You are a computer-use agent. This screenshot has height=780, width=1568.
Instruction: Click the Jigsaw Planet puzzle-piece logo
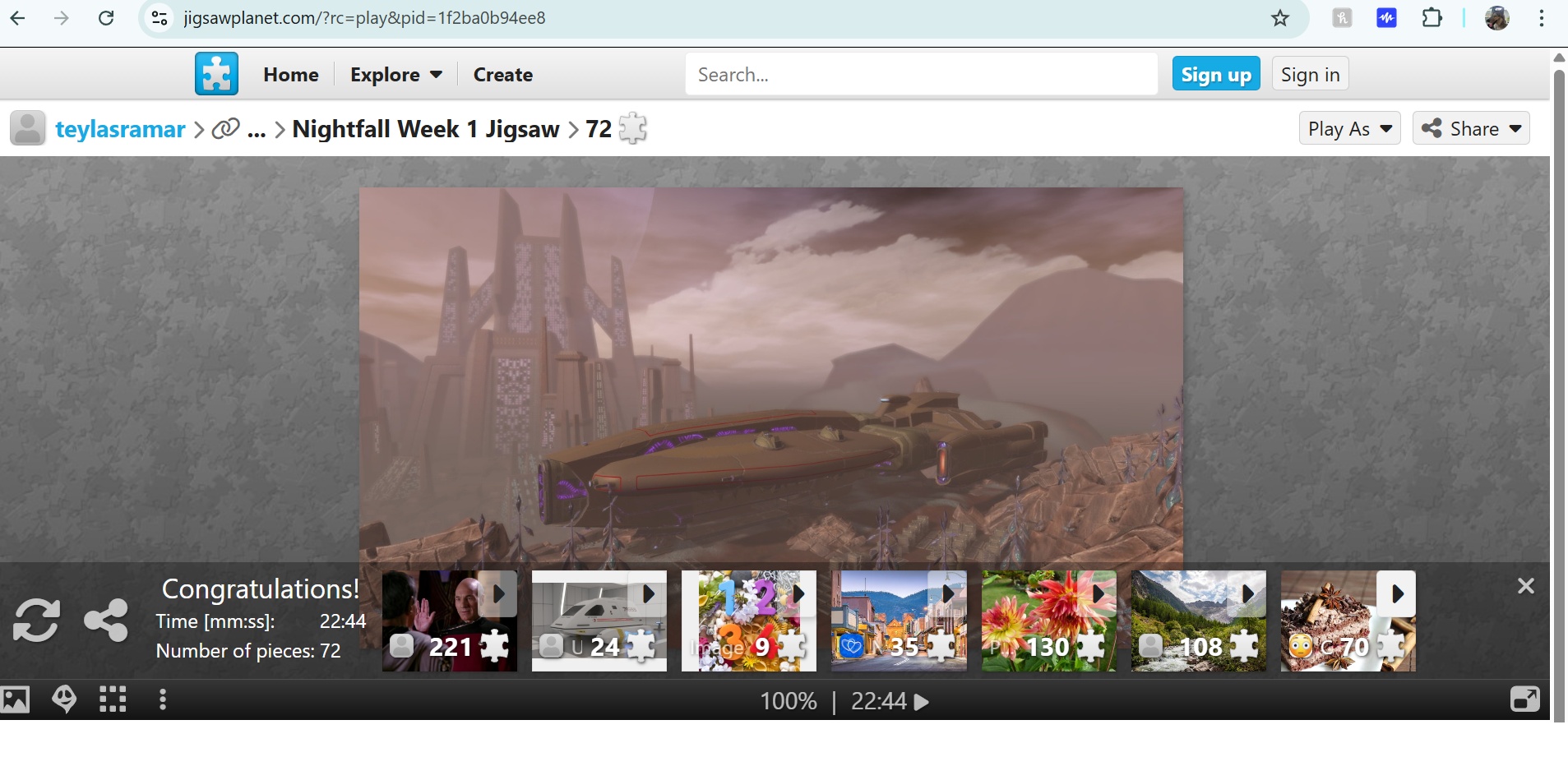(216, 74)
